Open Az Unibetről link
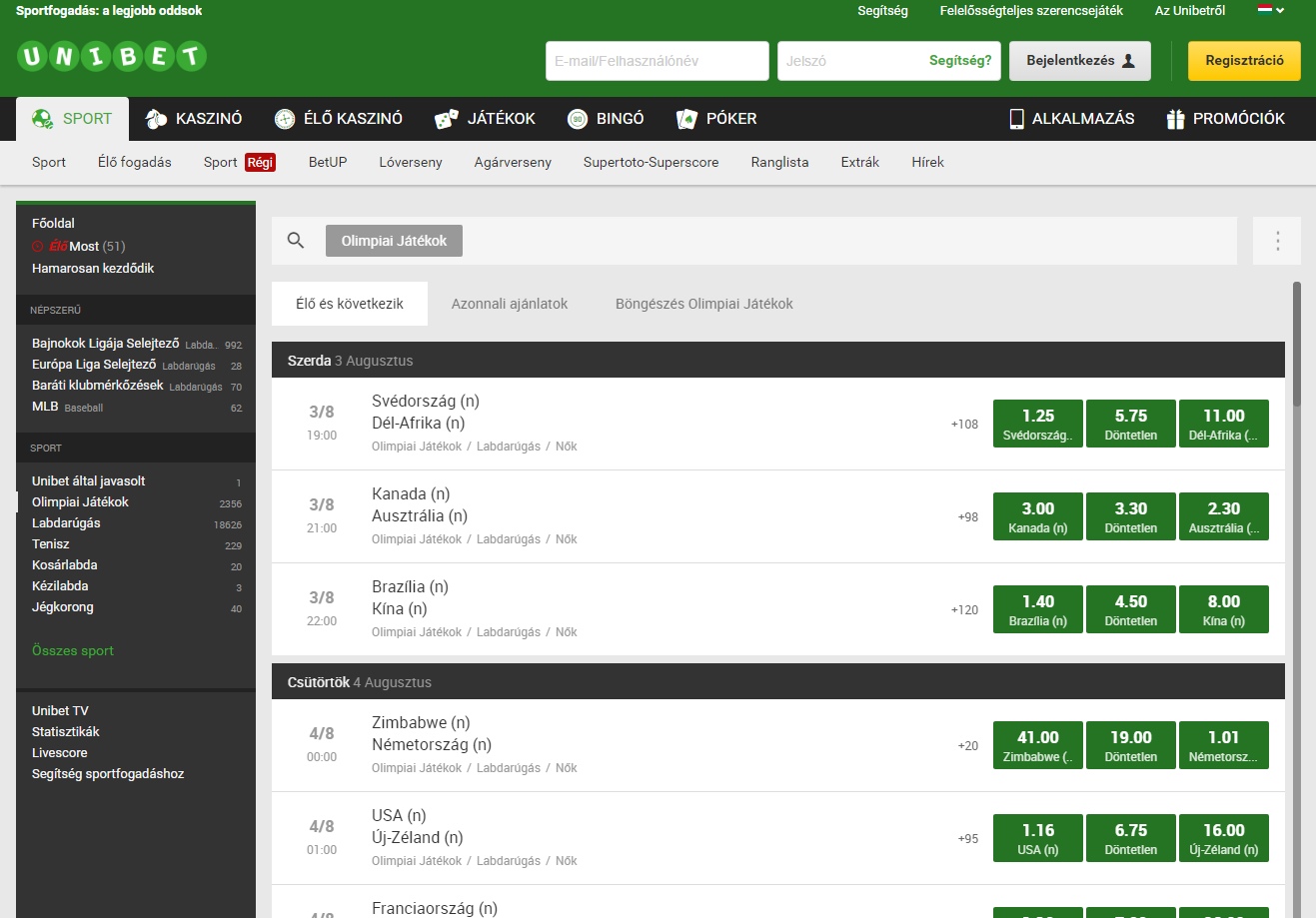Image resolution: width=1316 pixels, height=918 pixels. point(1190,11)
